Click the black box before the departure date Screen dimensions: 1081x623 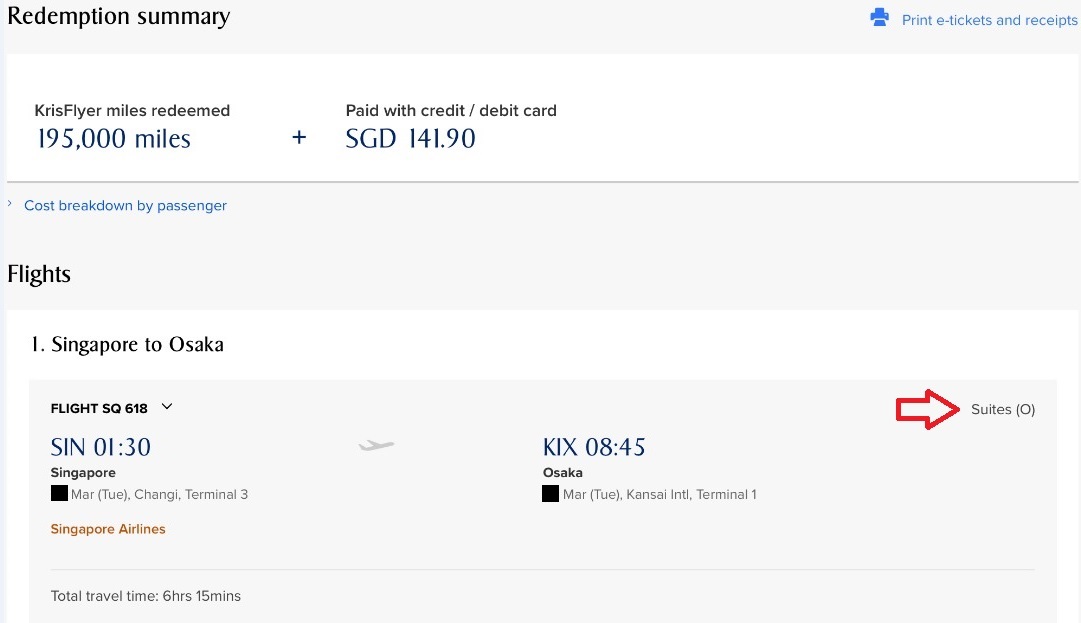point(59,494)
